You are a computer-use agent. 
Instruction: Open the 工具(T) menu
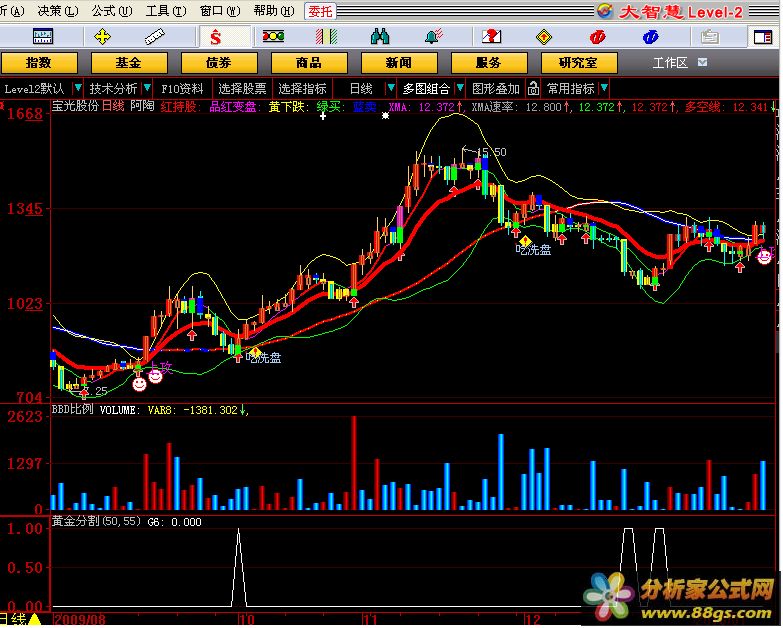(166, 10)
